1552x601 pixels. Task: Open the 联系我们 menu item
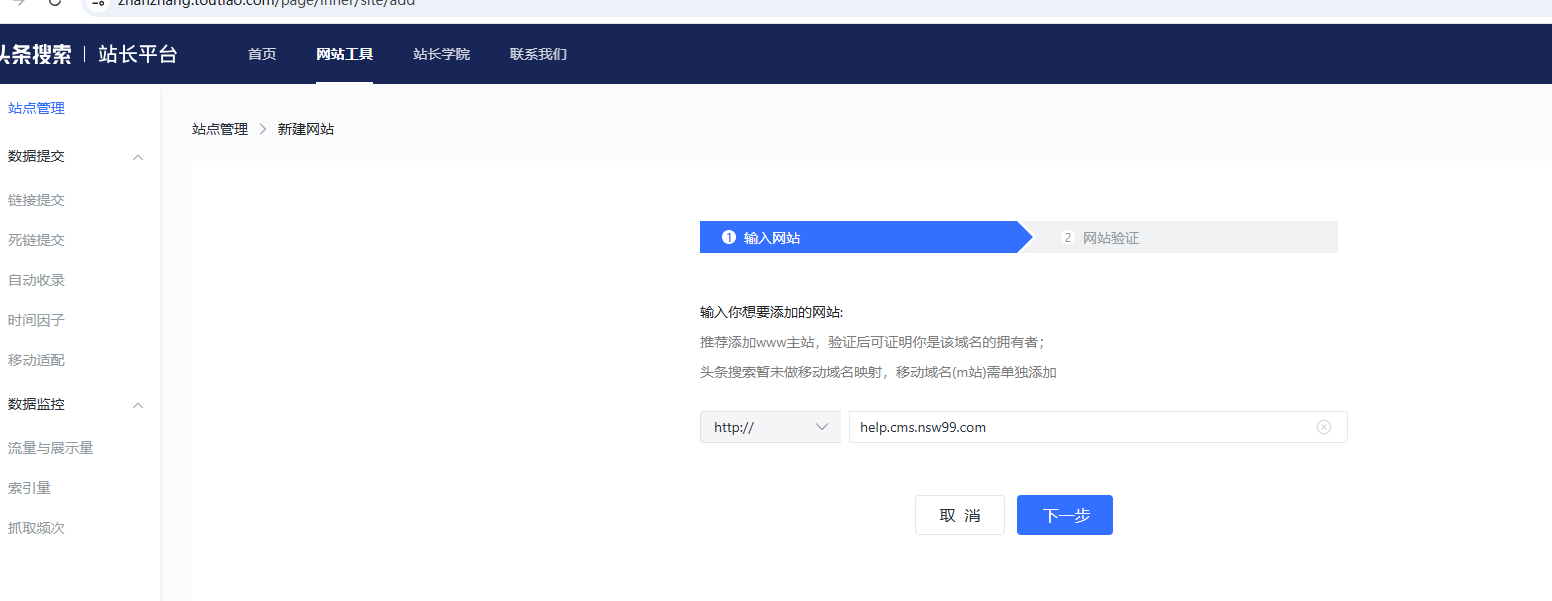tap(538, 54)
